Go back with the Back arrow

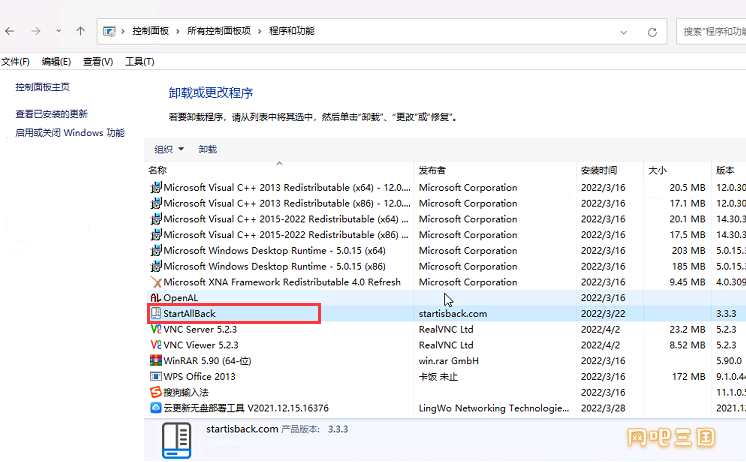tap(10, 31)
